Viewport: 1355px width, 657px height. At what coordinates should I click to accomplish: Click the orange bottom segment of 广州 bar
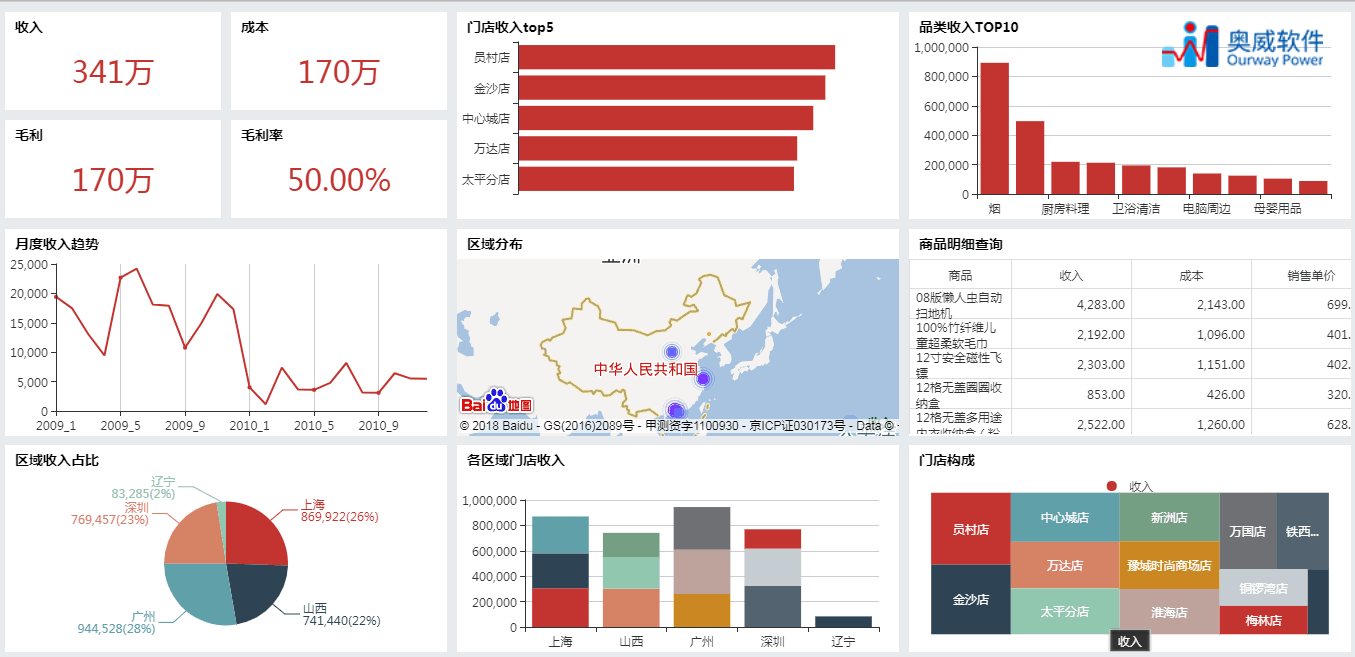(x=702, y=611)
